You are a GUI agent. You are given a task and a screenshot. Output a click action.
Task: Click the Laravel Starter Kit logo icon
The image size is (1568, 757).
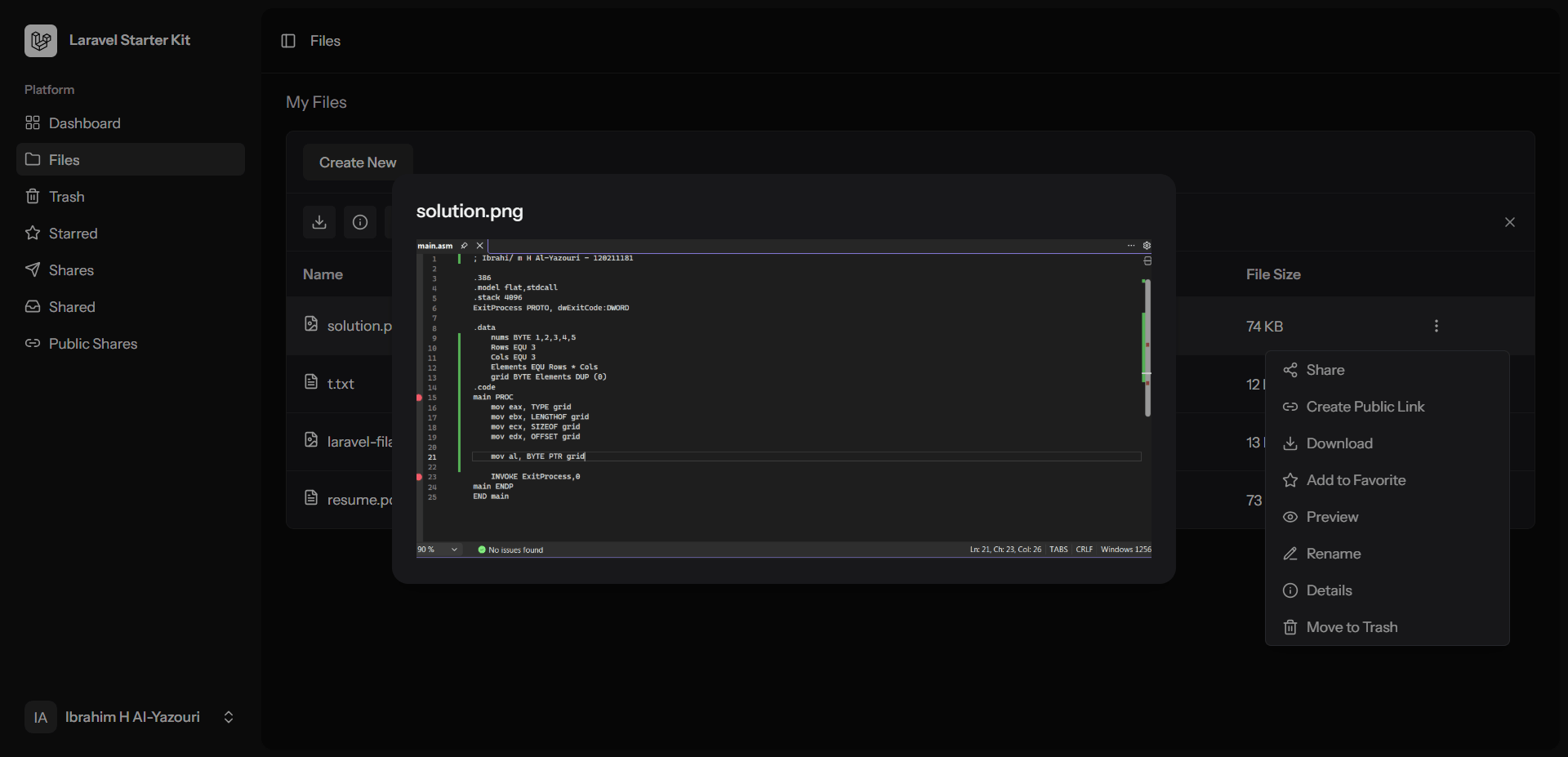coord(41,40)
